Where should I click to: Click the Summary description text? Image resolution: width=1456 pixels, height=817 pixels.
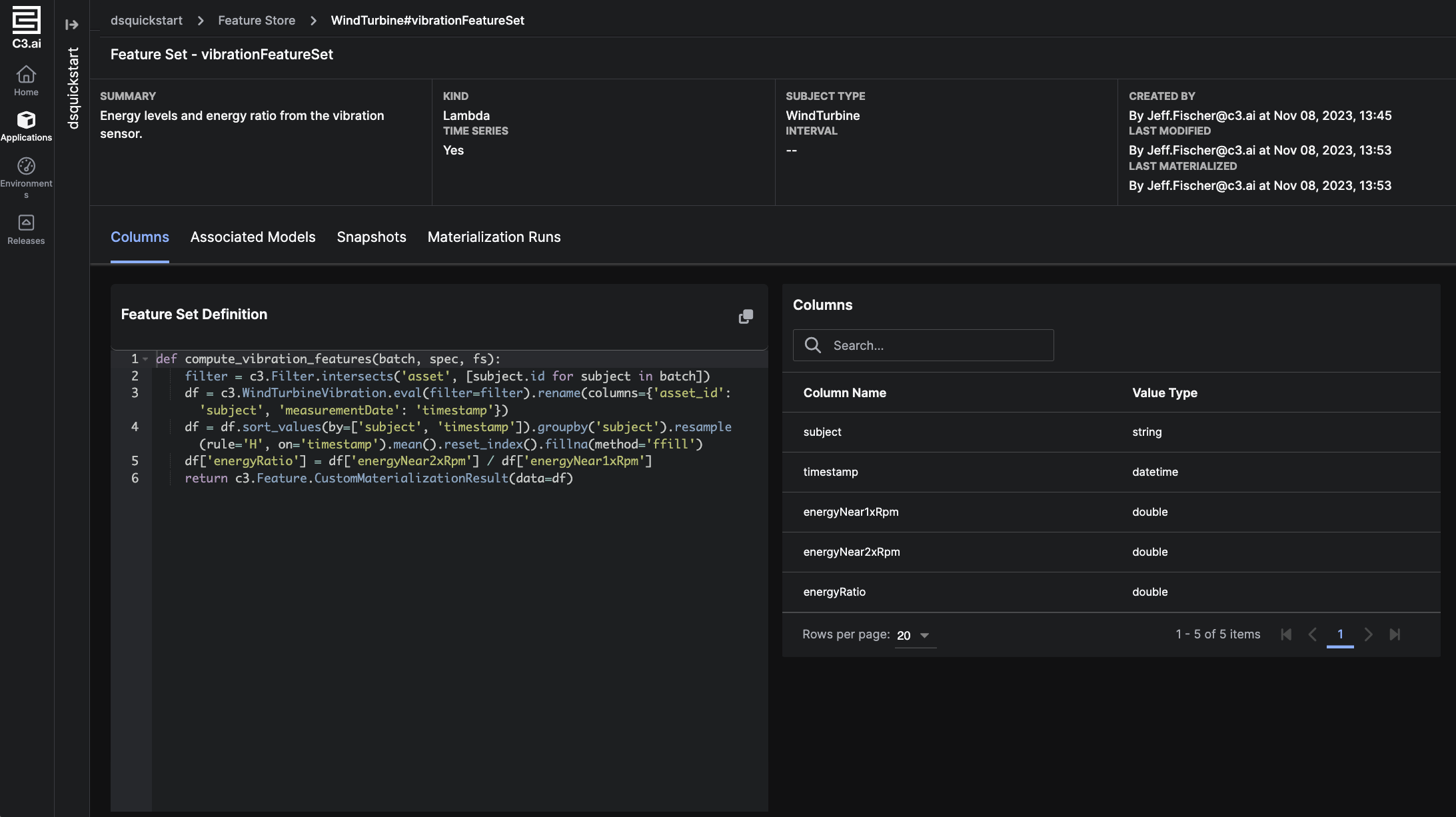click(x=242, y=125)
